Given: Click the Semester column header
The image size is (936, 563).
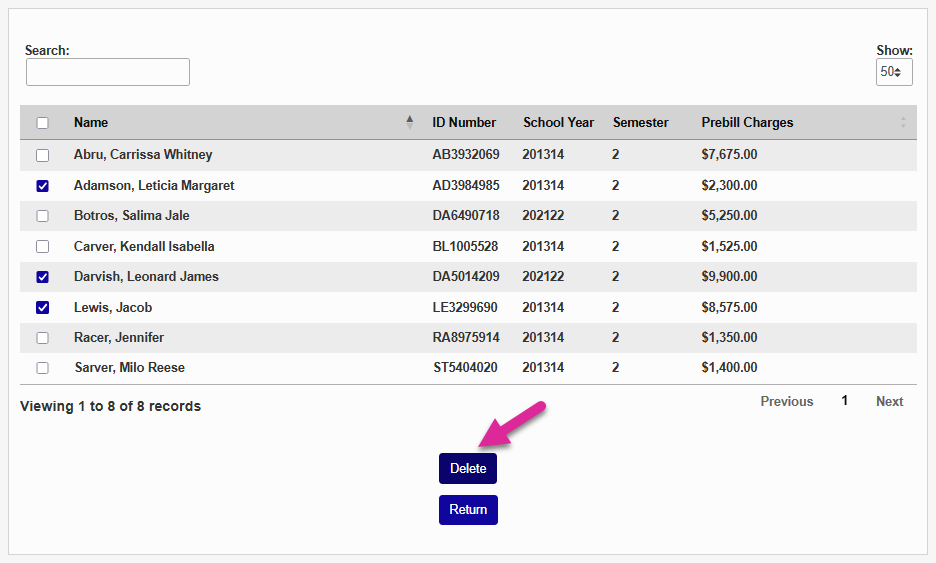Looking at the screenshot, I should point(640,122).
